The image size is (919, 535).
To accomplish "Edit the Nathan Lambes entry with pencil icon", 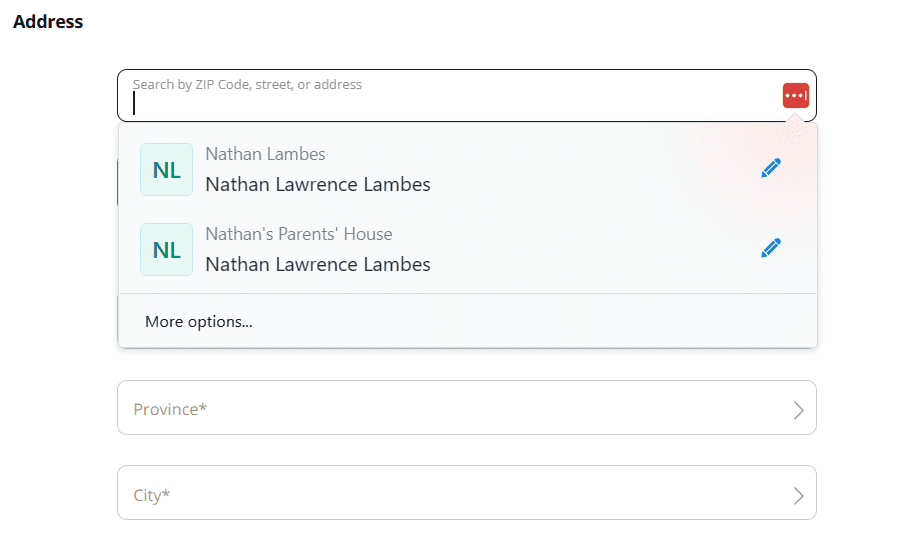I will tap(771, 168).
